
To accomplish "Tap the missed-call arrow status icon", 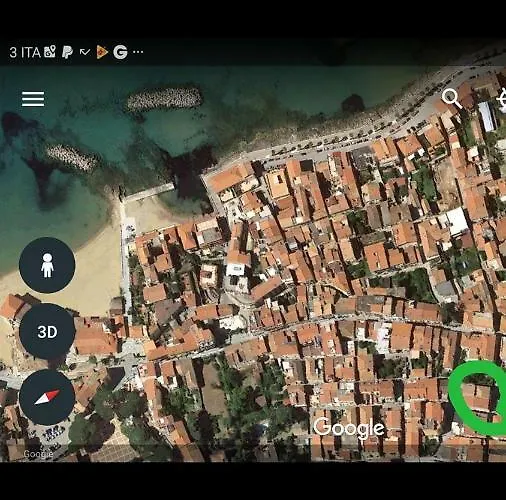I will (x=85, y=52).
